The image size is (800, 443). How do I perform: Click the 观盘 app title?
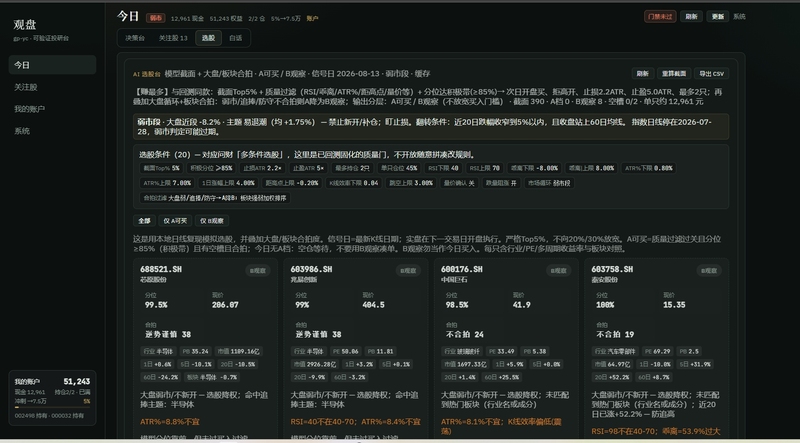24,24
